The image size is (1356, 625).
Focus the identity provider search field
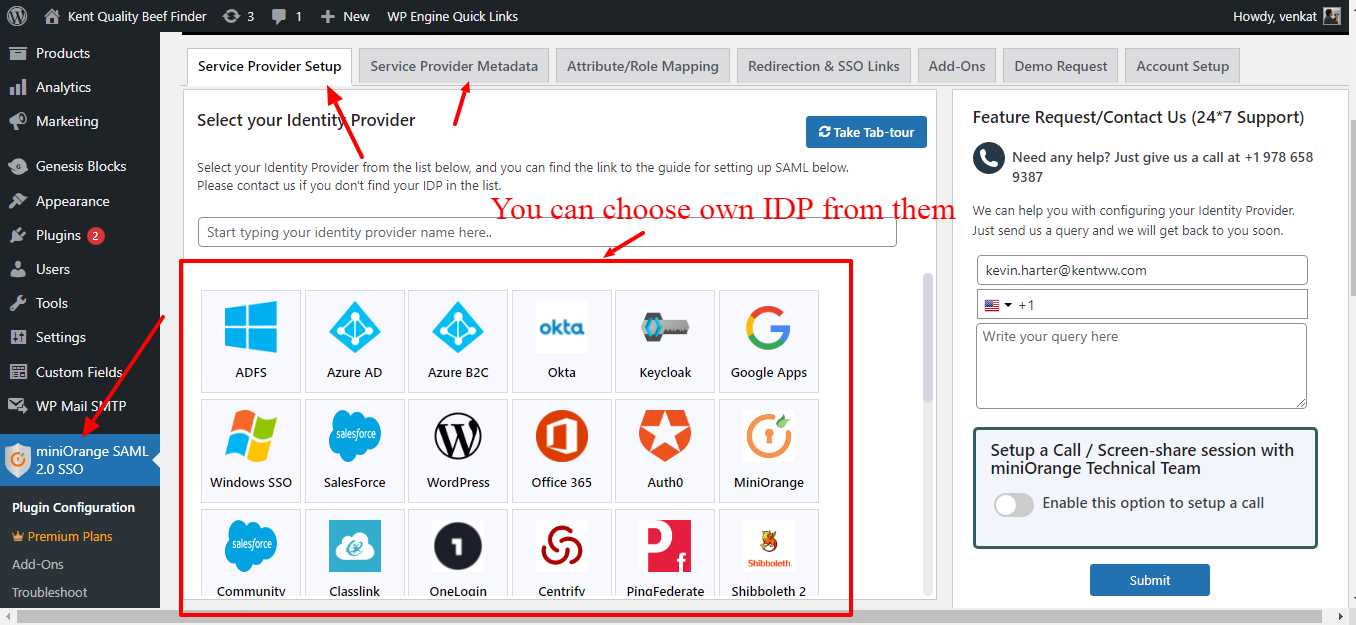coord(547,232)
